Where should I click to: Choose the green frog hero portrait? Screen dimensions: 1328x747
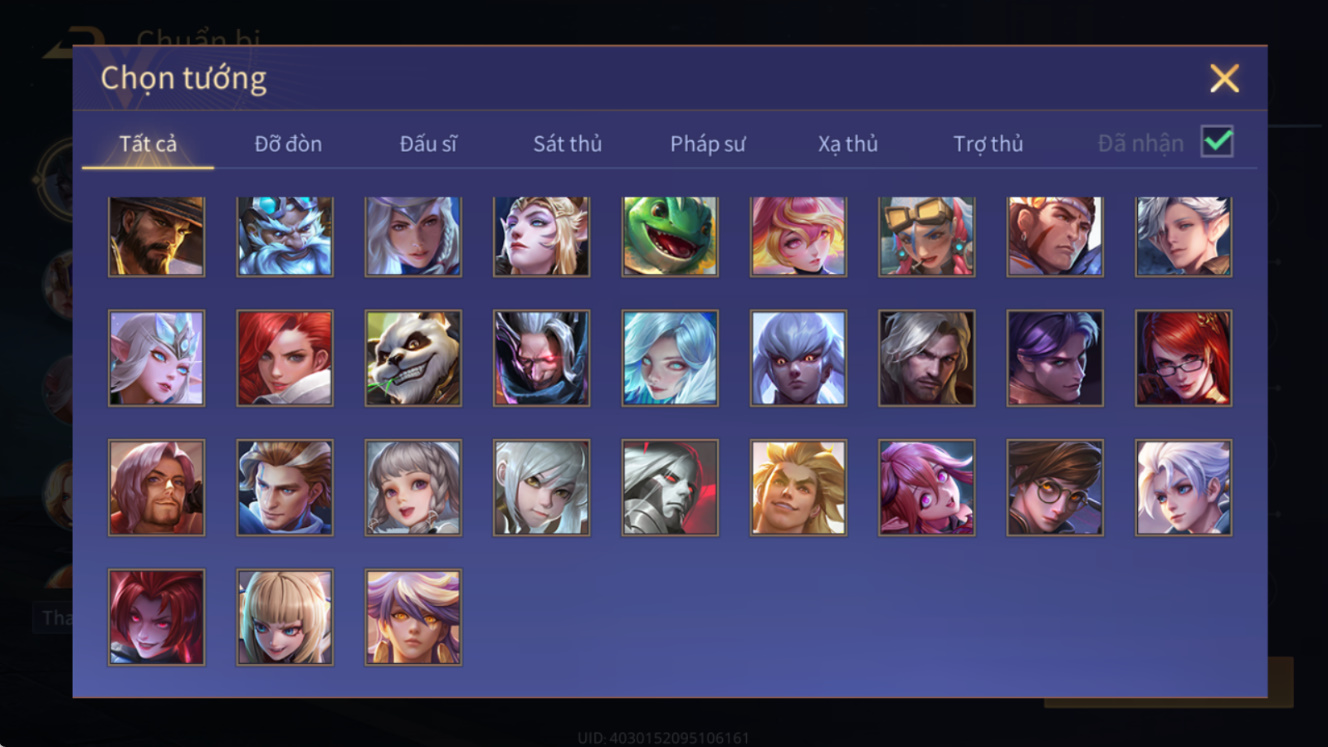(x=670, y=237)
